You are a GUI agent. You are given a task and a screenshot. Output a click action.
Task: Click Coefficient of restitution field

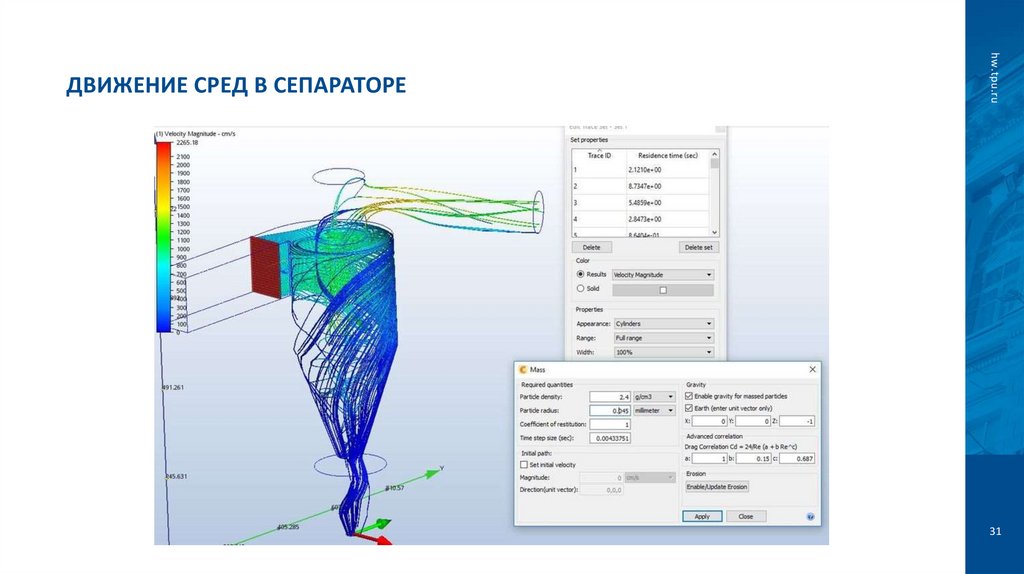(x=610, y=424)
